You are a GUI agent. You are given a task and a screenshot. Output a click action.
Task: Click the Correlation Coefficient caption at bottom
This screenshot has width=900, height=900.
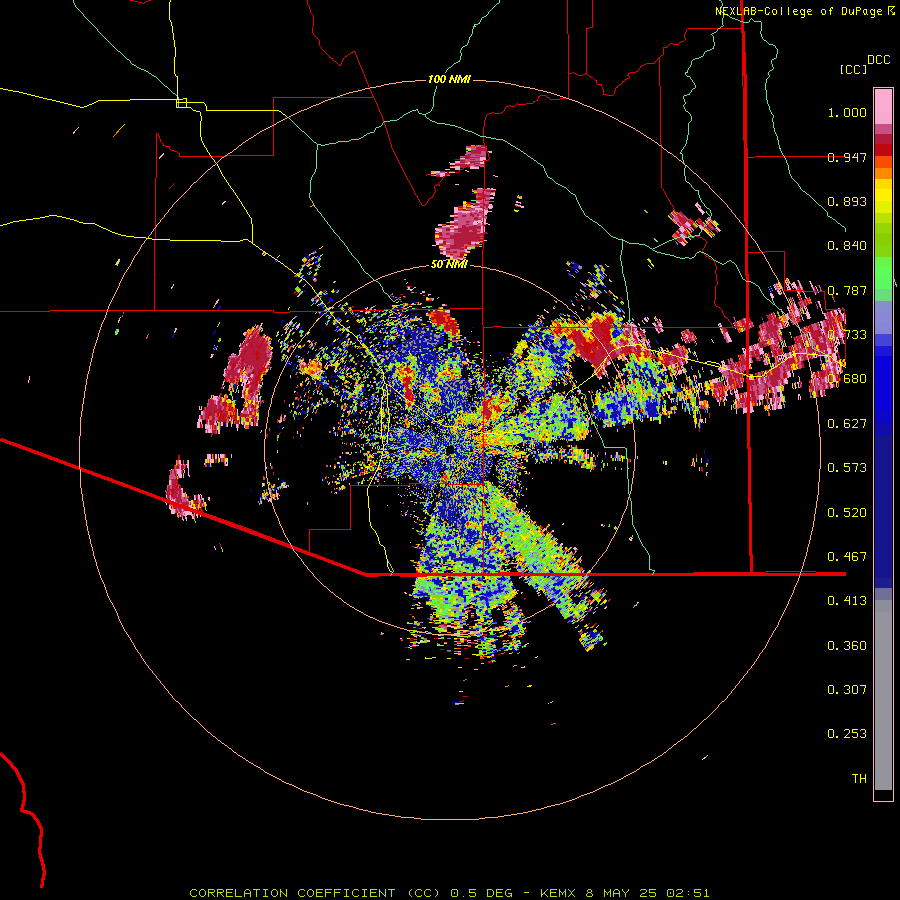449,893
